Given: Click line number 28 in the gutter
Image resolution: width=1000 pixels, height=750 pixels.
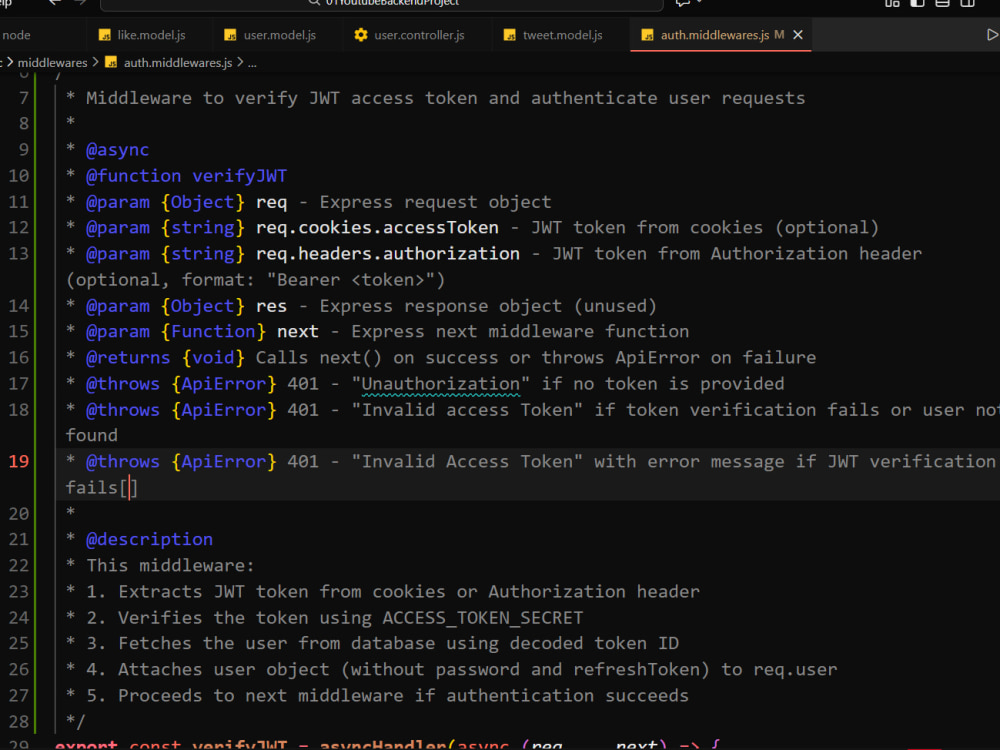Looking at the screenshot, I should pos(19,721).
